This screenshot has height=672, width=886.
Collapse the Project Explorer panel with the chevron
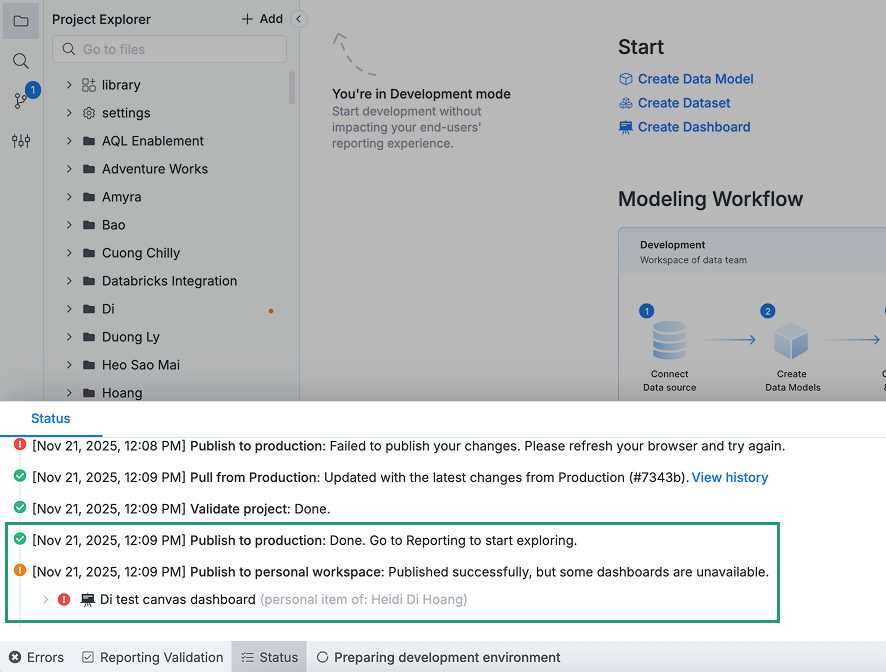297,18
